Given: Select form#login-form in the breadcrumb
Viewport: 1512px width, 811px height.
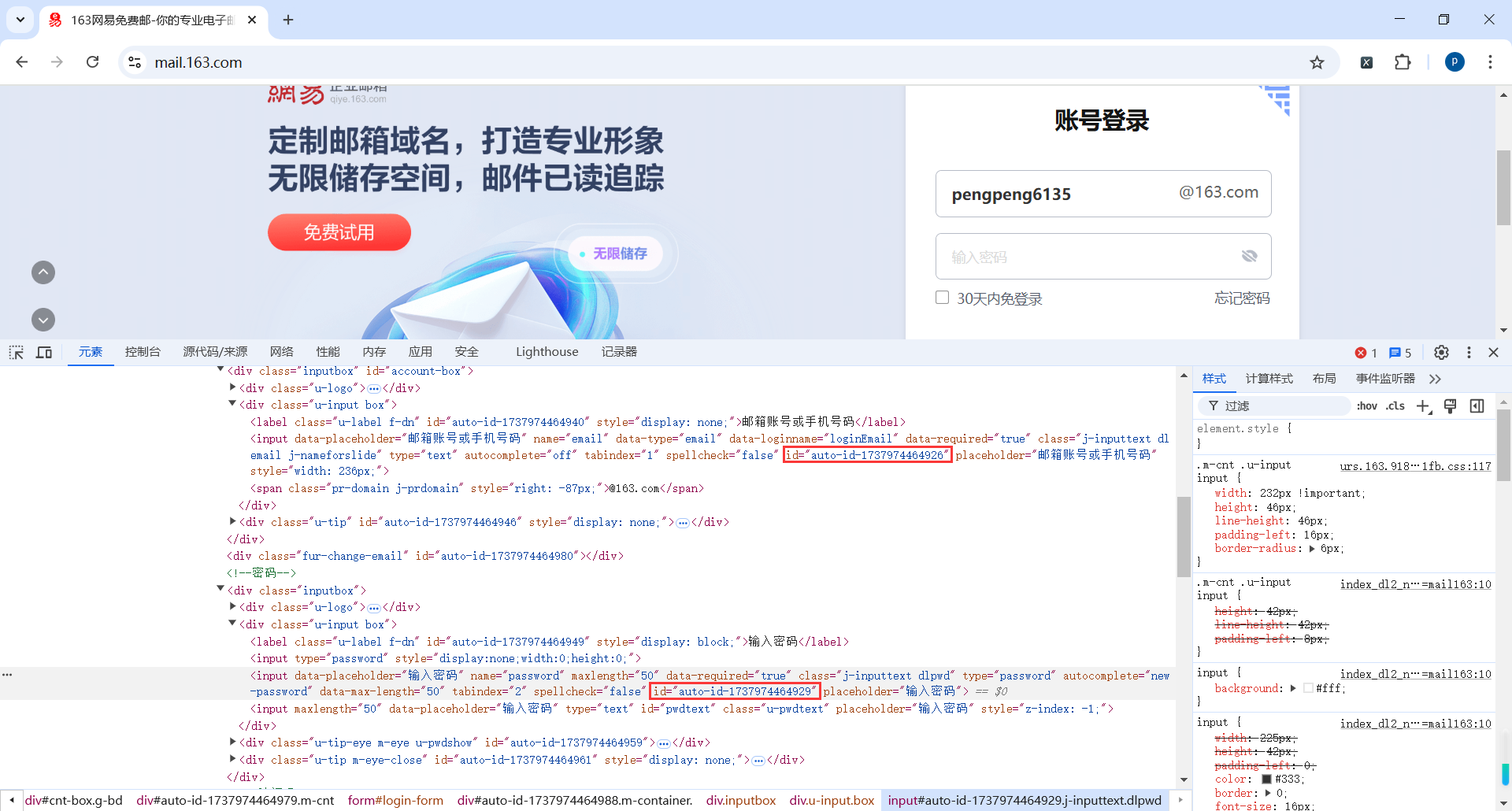Looking at the screenshot, I should pos(395,801).
